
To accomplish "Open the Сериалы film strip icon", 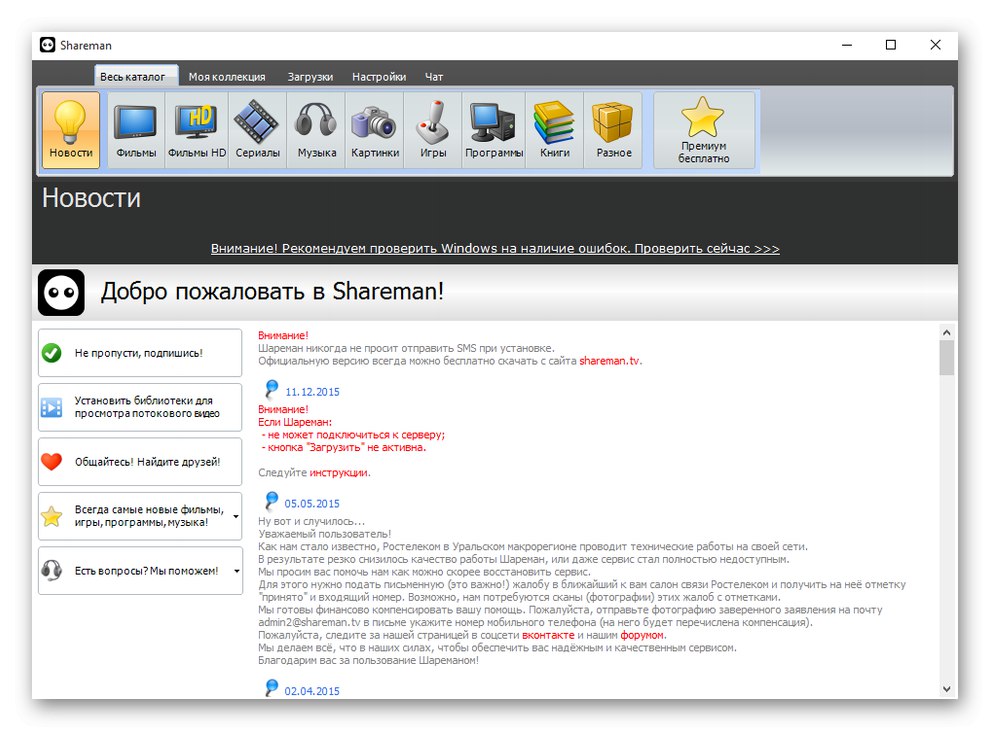I will [x=257, y=130].
